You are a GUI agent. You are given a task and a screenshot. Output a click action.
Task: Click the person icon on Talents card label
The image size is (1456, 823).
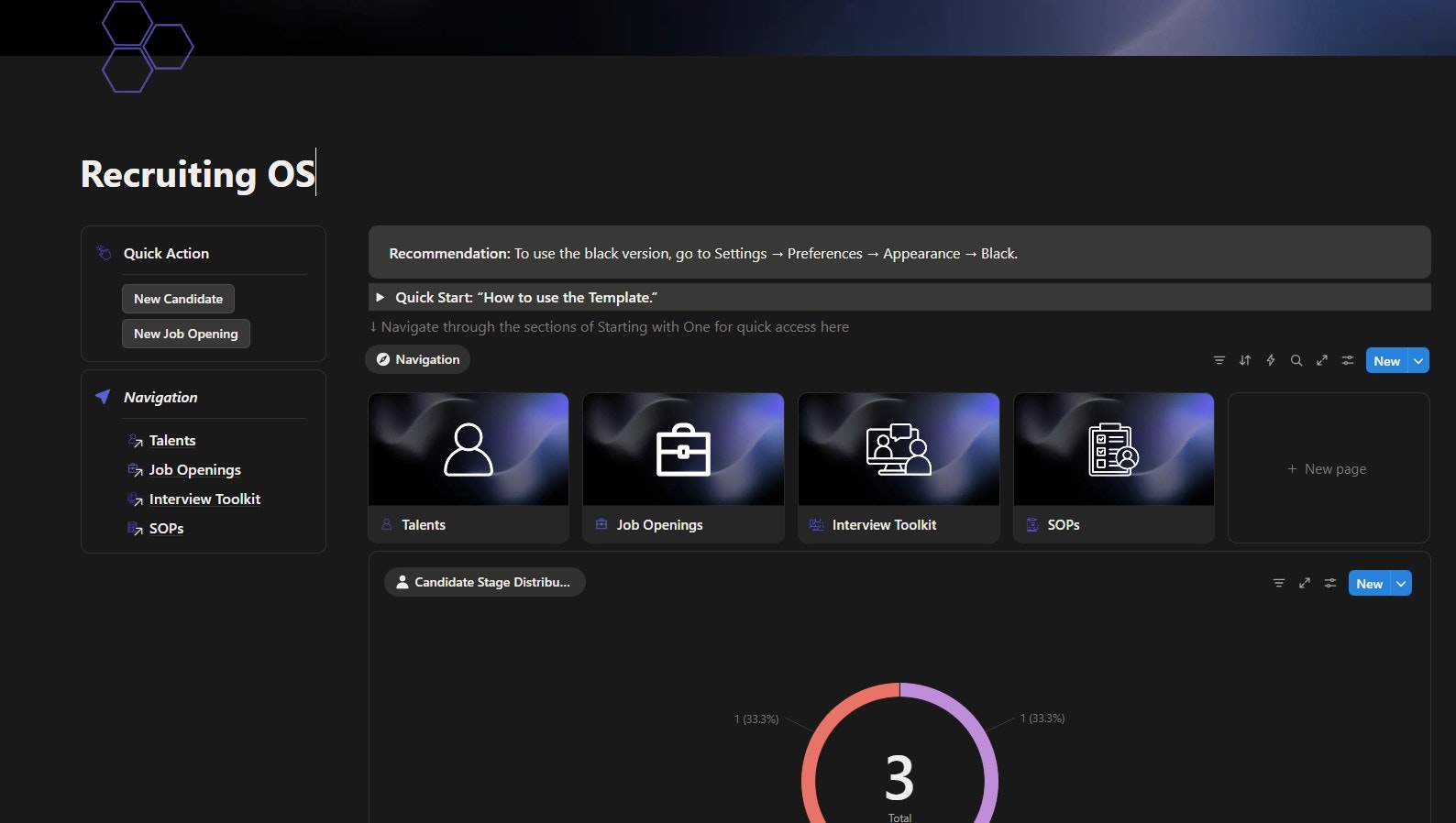click(386, 524)
